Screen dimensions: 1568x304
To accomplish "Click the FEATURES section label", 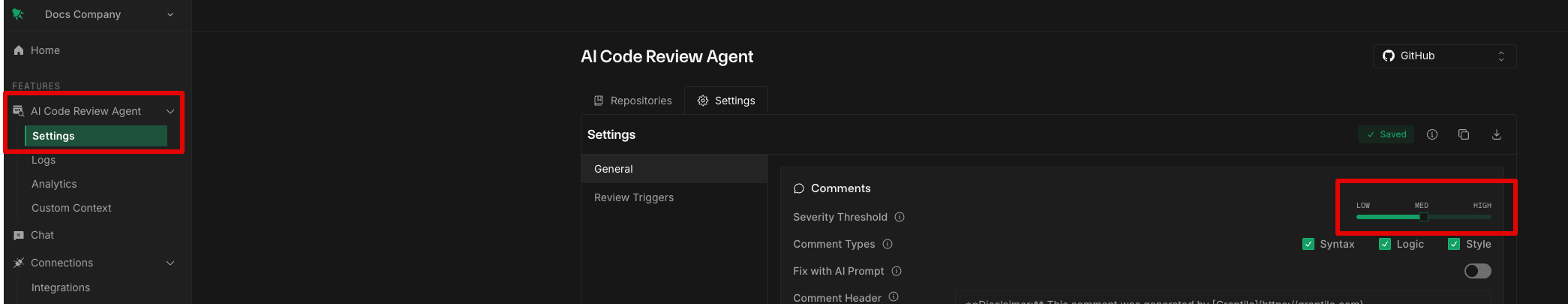I will [x=36, y=86].
